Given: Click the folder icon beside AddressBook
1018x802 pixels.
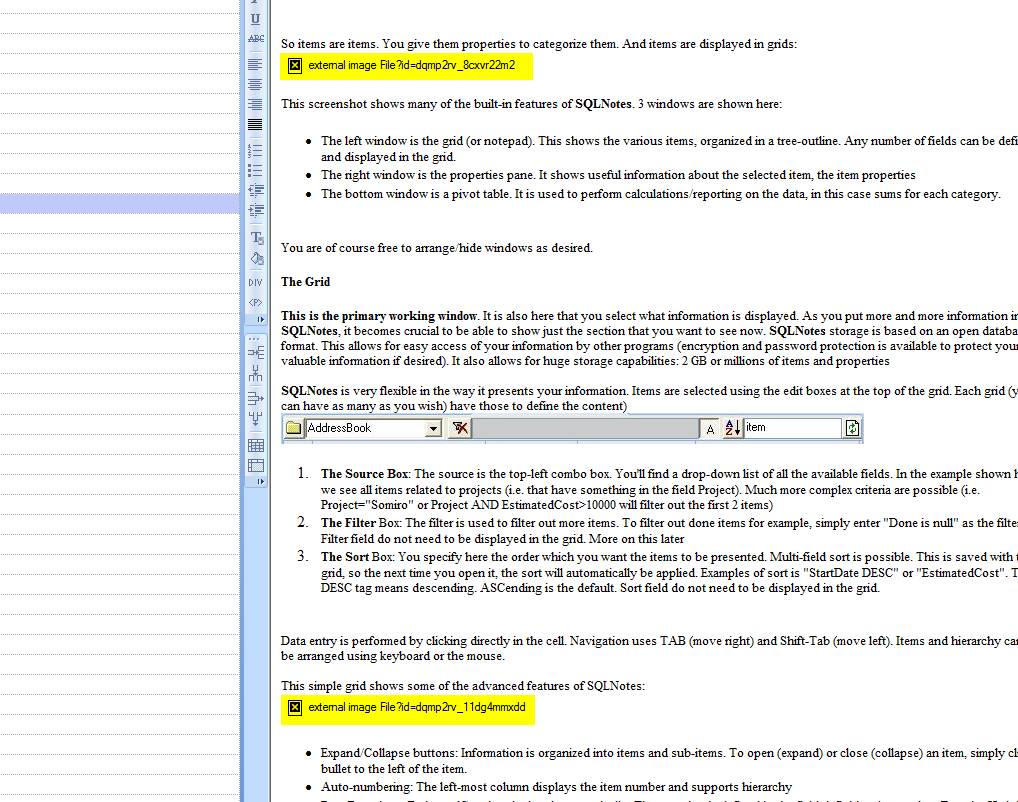Looking at the screenshot, I should coord(294,428).
